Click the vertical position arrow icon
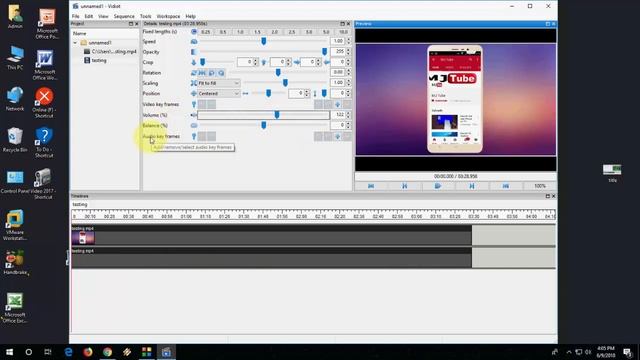640x360 pixels. (x=315, y=94)
